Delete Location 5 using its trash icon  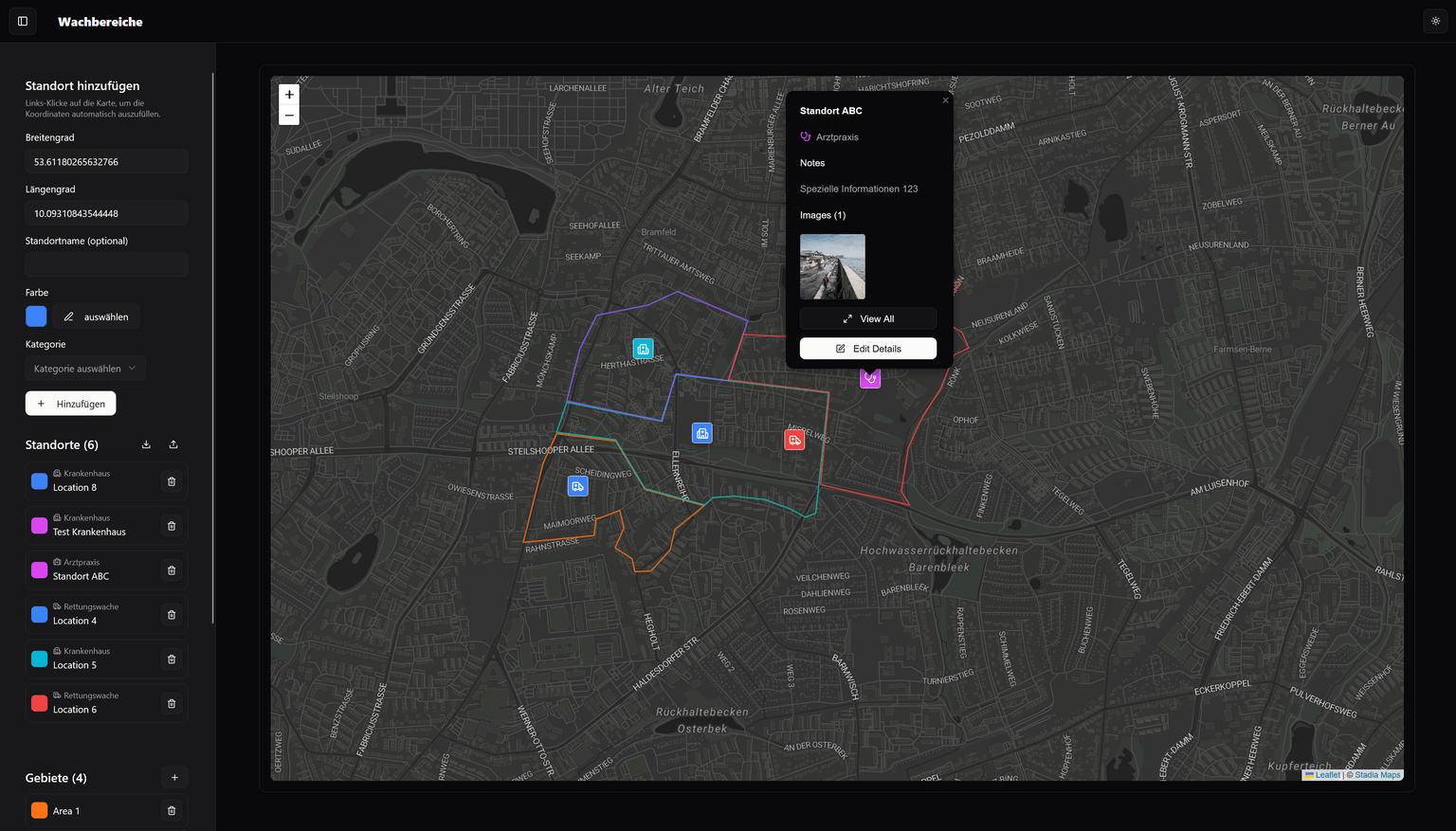point(171,659)
